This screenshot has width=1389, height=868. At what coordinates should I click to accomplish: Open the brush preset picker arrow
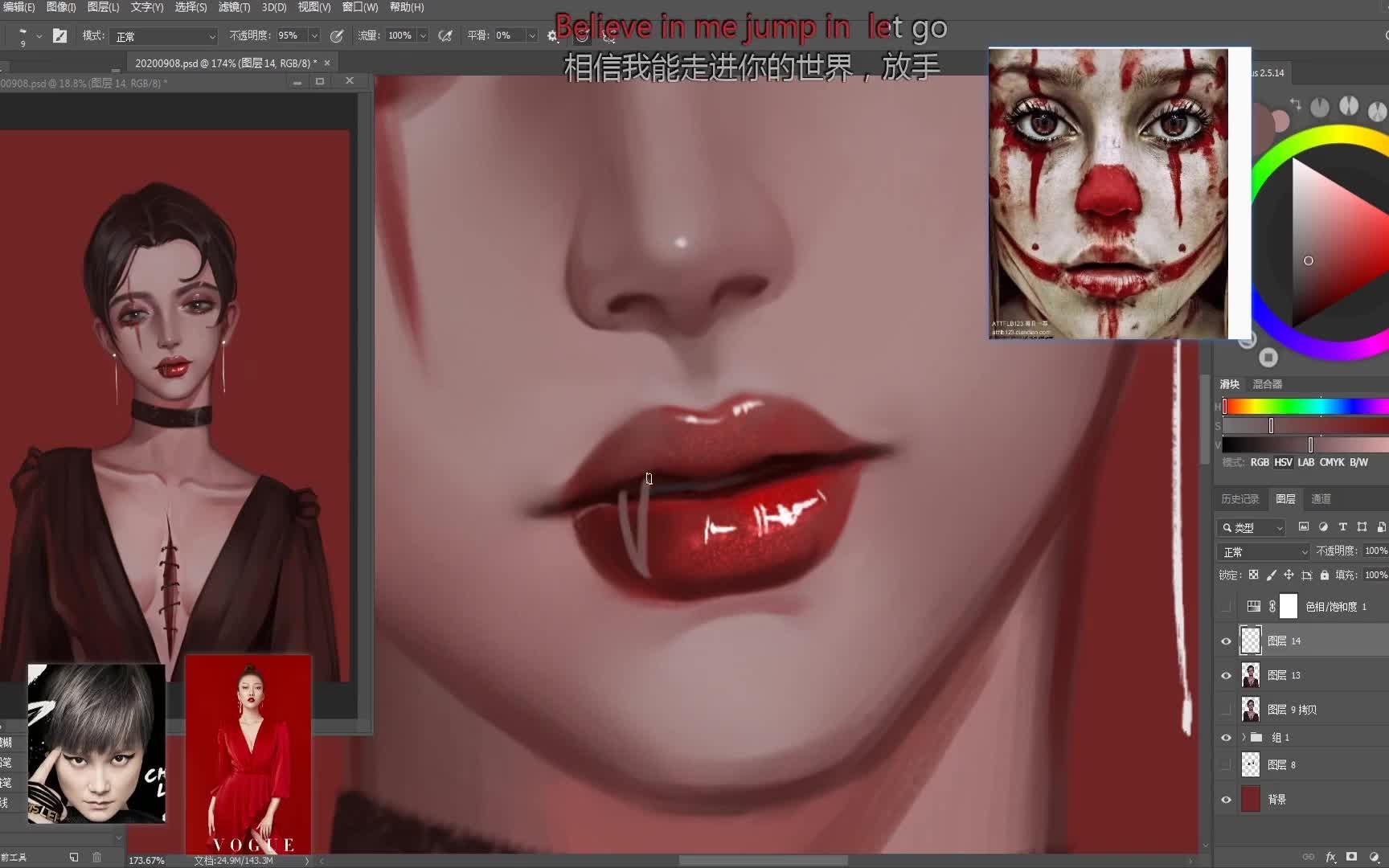[x=39, y=36]
